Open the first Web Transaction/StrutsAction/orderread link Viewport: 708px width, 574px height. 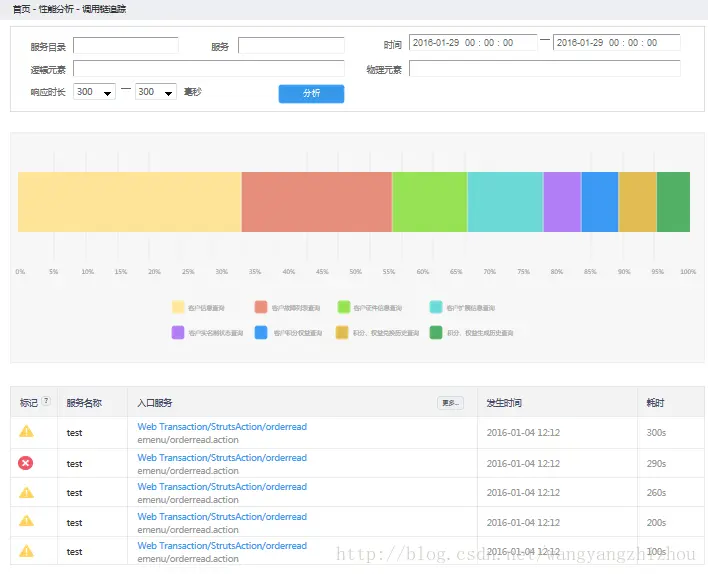point(222,427)
